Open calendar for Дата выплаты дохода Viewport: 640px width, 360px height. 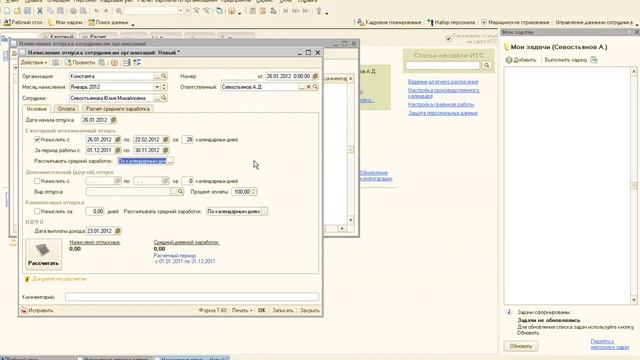118,231
